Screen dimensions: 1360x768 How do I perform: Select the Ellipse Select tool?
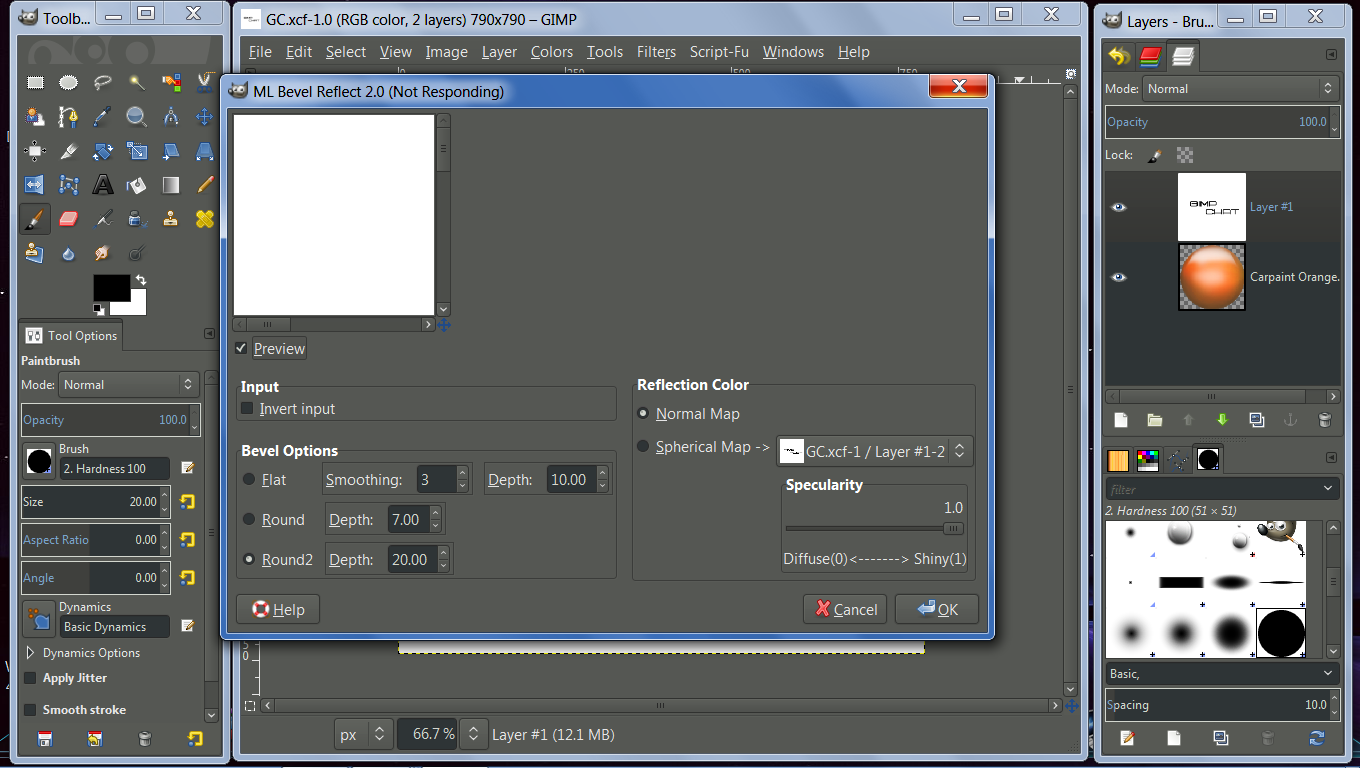[x=69, y=83]
